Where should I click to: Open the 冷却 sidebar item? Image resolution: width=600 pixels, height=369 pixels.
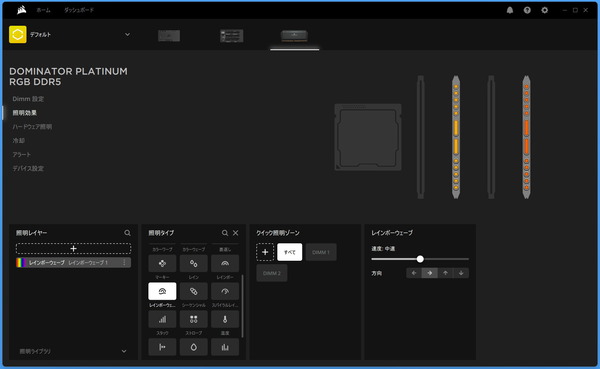(x=18, y=140)
